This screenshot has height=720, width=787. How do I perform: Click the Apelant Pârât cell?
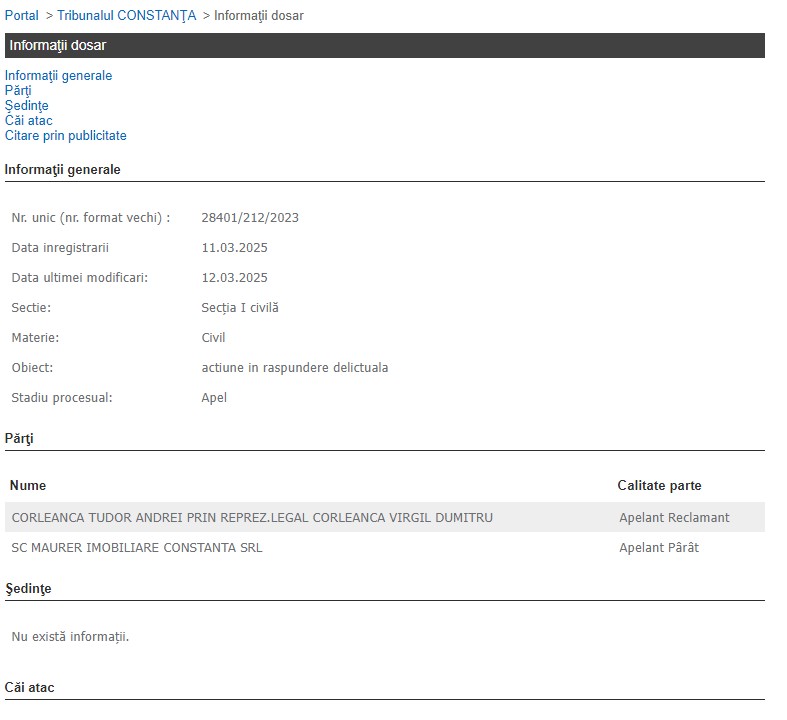(658, 548)
